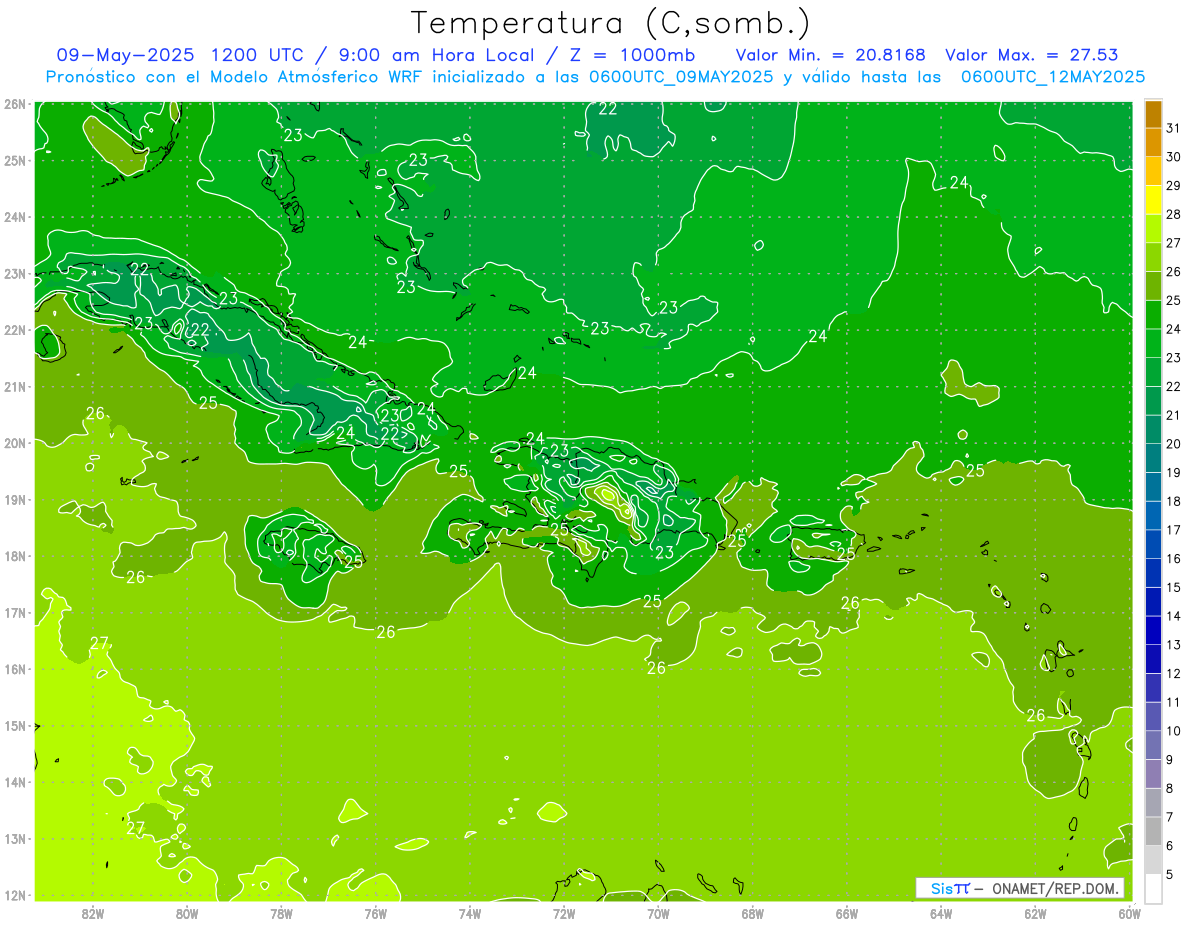
Task: Pick the teal legend swatch between 19 and 20
Action: click(x=1153, y=458)
